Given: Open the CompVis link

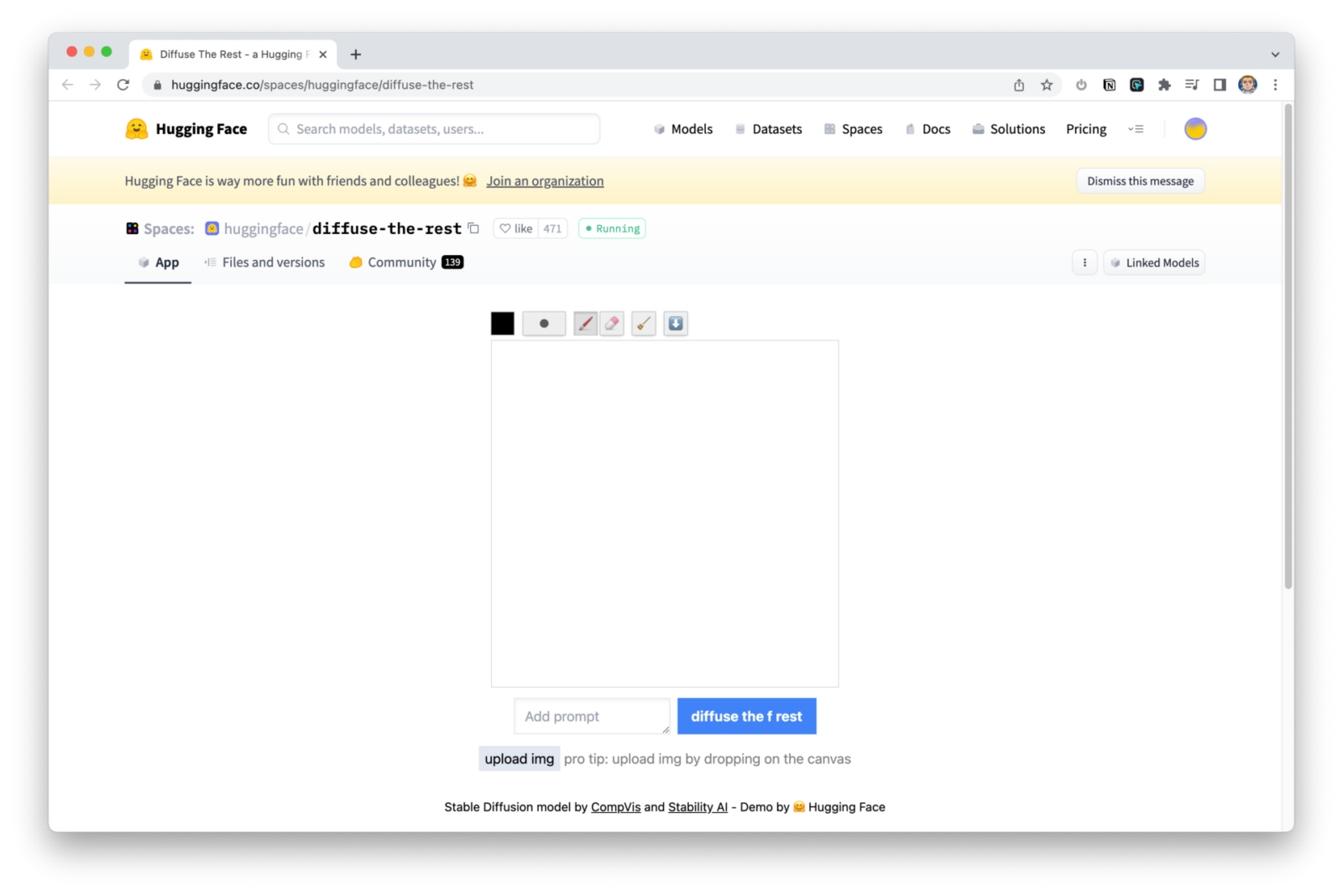Looking at the screenshot, I should [x=615, y=807].
